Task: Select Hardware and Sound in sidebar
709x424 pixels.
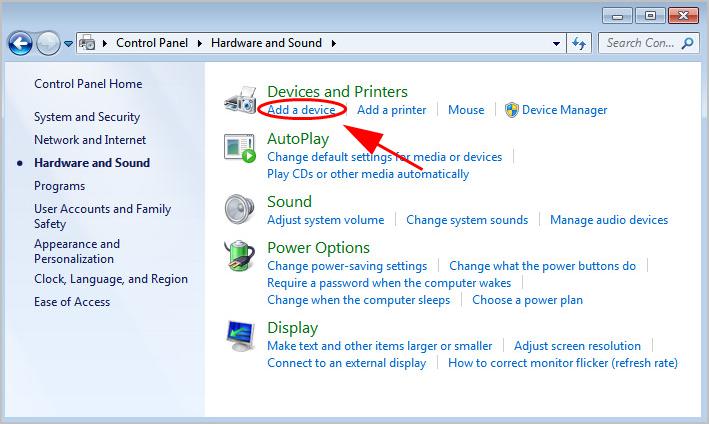Action: click(x=92, y=163)
